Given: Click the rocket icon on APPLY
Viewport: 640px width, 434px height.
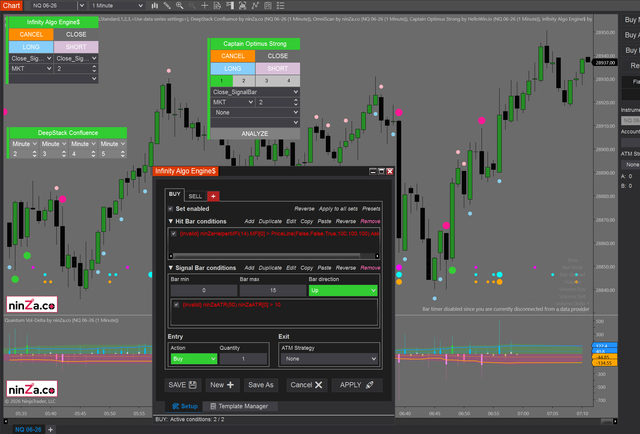Looking at the screenshot, I should pos(369,385).
